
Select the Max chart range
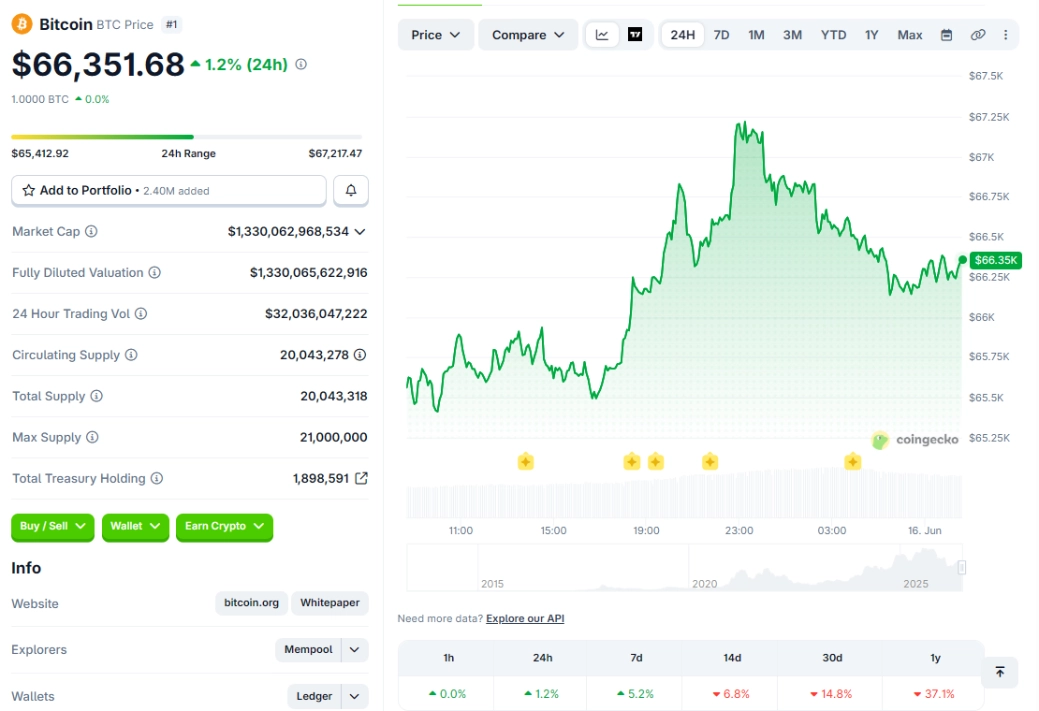pos(910,35)
